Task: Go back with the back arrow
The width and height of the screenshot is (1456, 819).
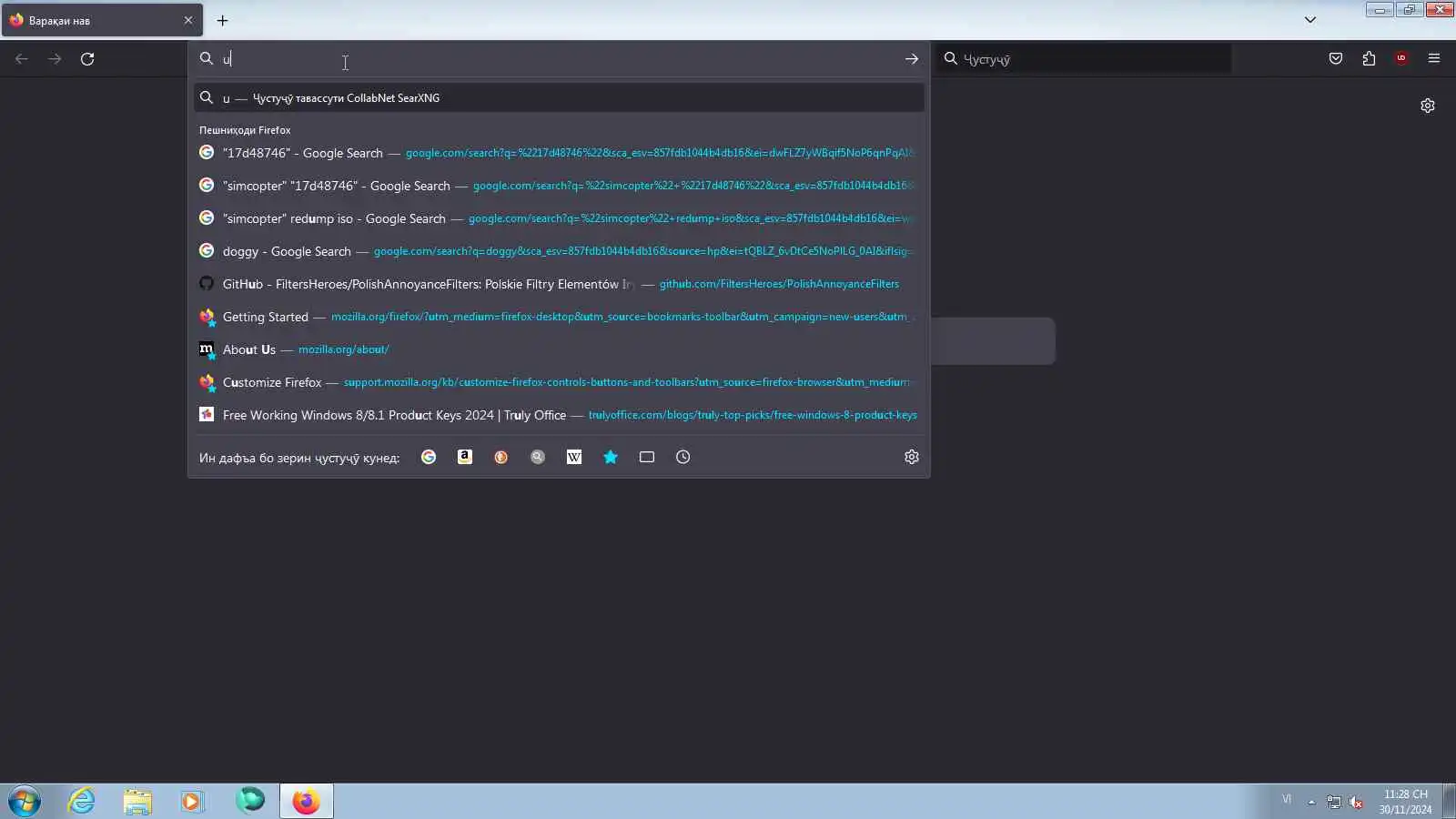Action: (22, 59)
